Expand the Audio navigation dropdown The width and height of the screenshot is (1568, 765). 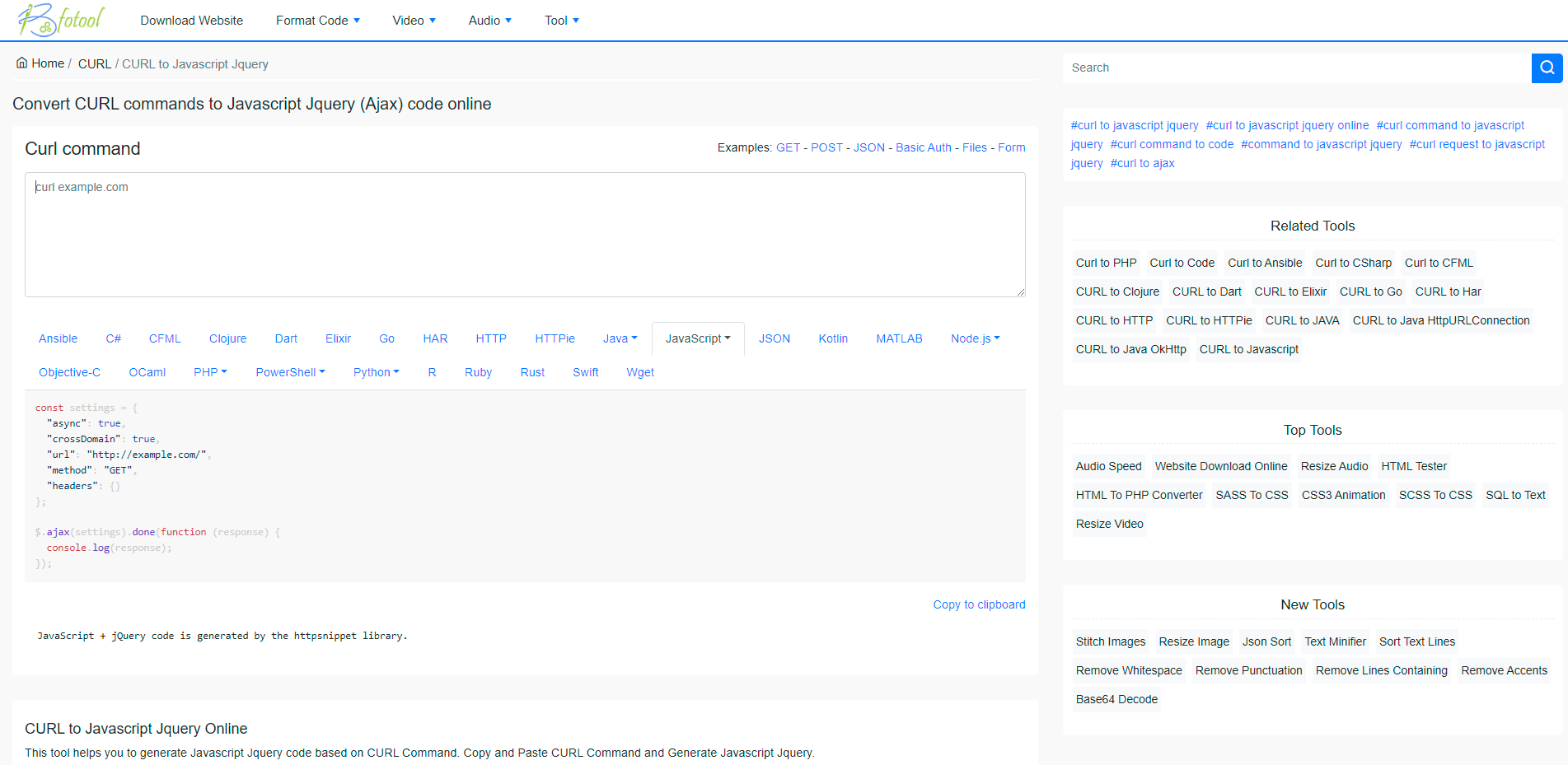[x=489, y=21]
